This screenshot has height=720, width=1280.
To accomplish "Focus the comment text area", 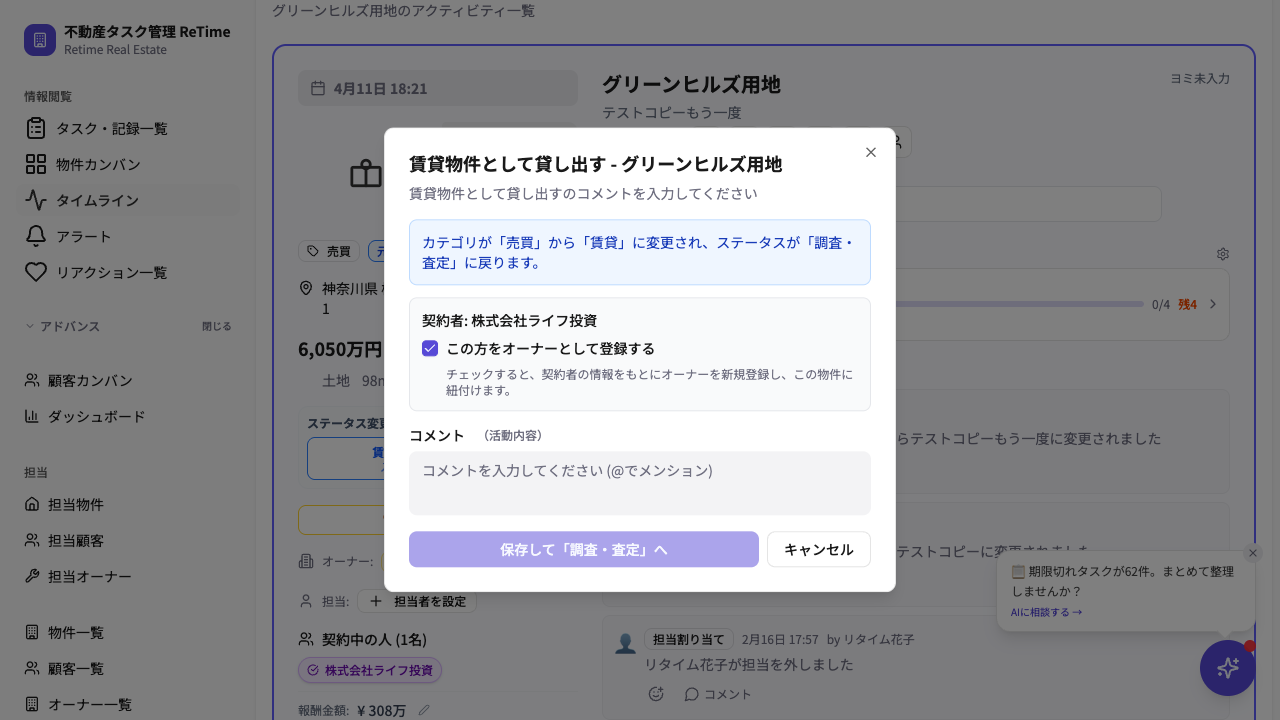I will 640,483.
